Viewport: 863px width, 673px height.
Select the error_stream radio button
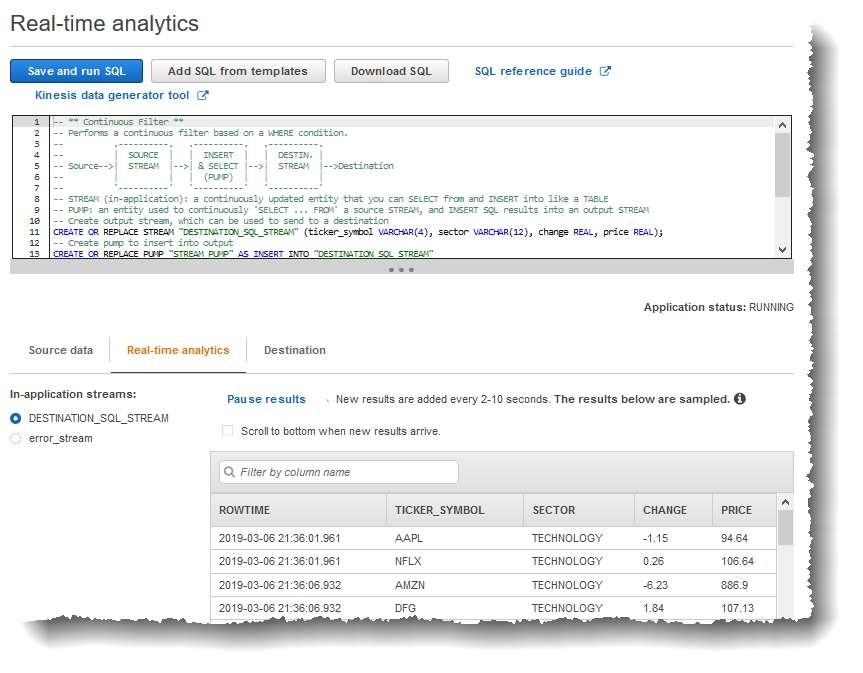(x=16, y=438)
